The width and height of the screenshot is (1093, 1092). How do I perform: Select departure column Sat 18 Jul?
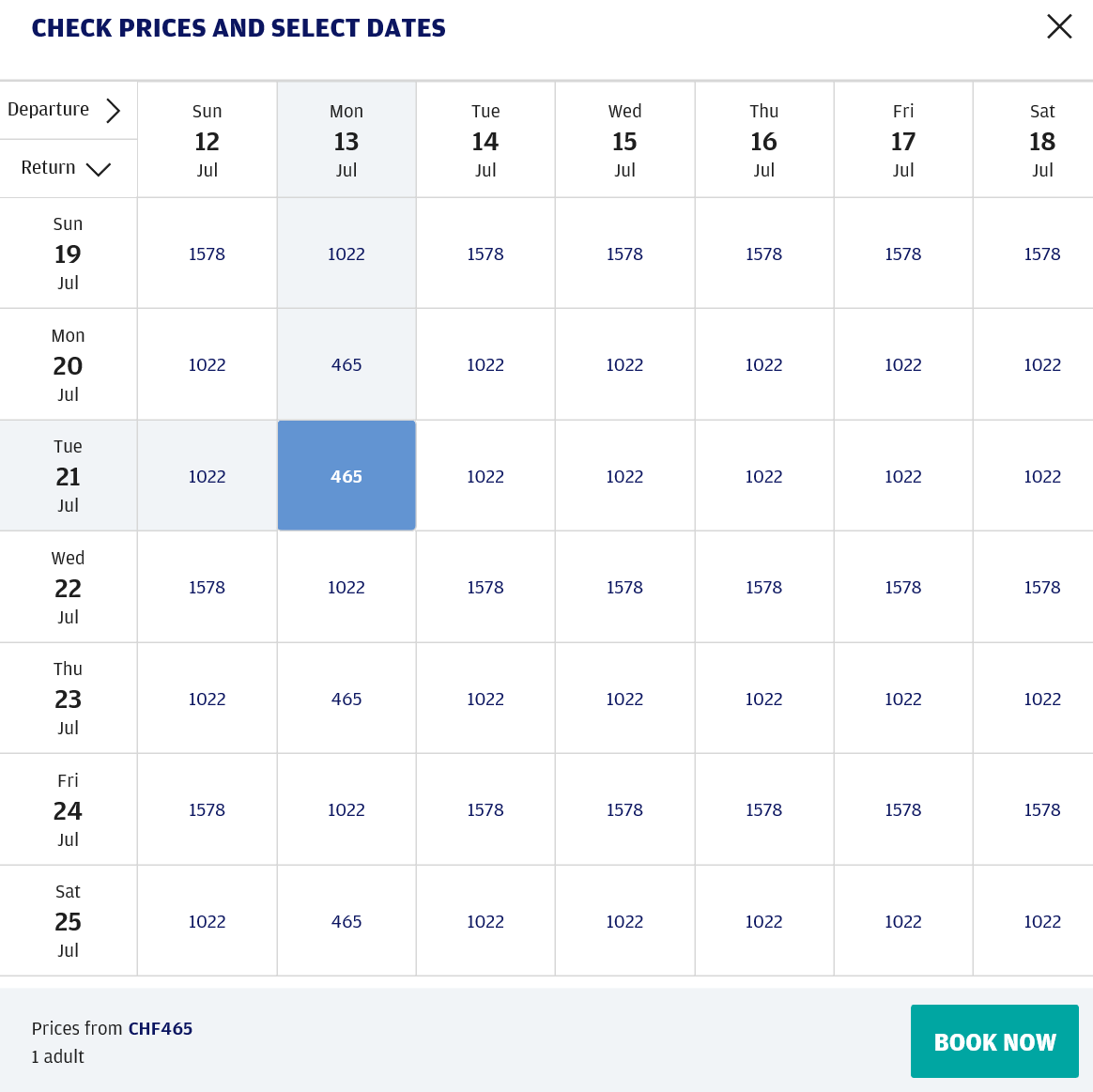tap(1041, 140)
